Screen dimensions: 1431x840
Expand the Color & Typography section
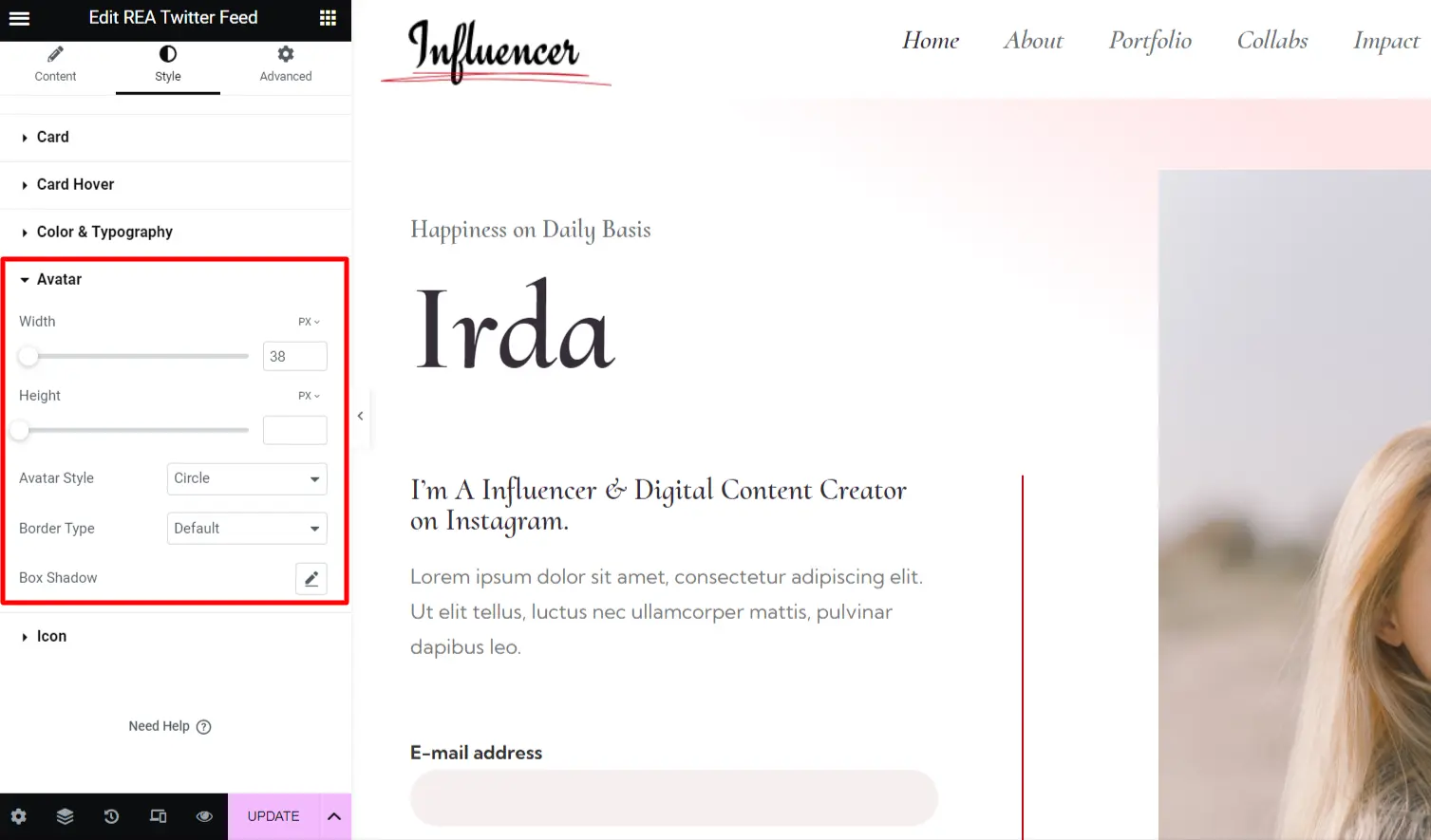pos(176,232)
